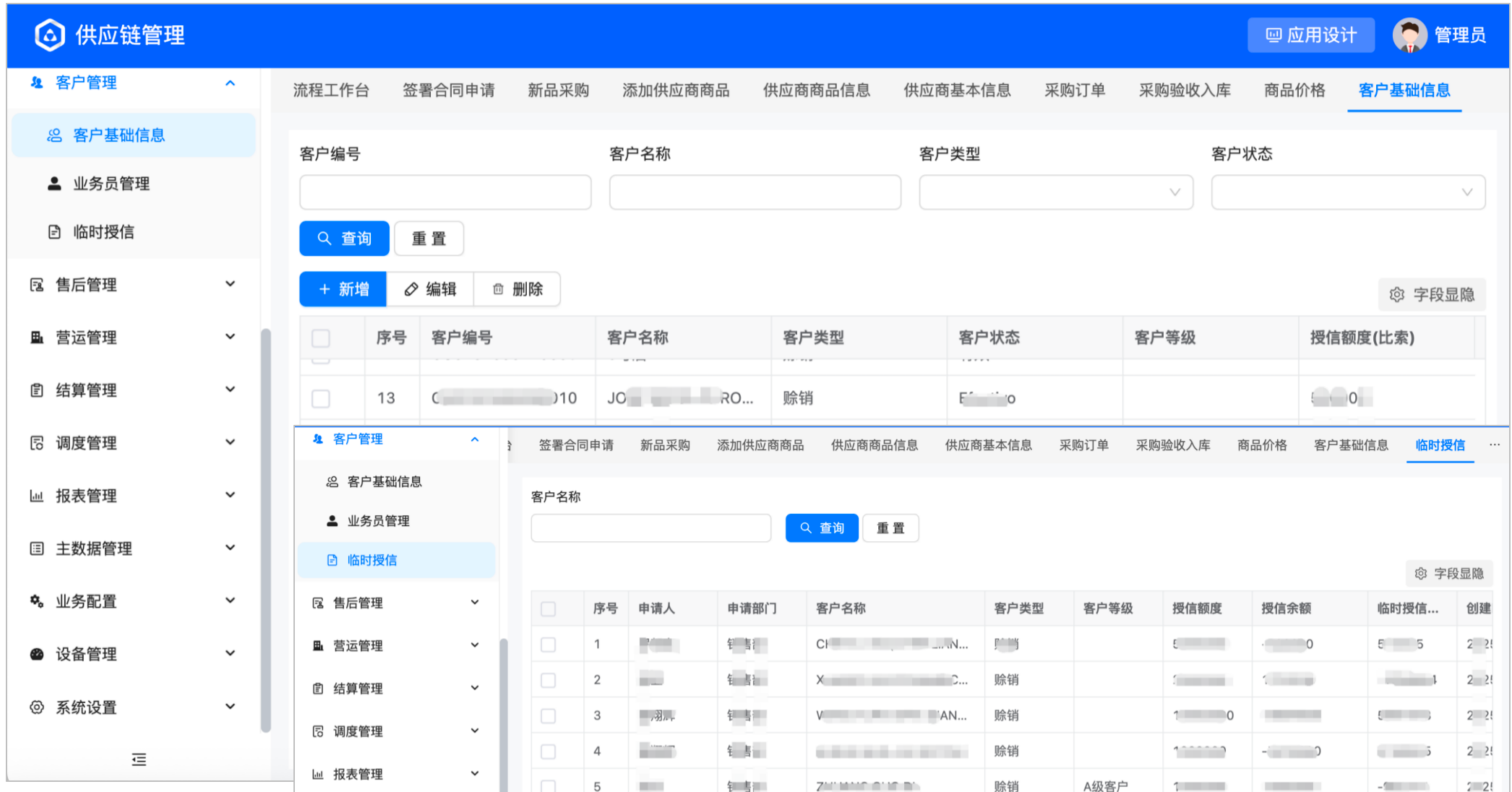The image size is (1512, 792).
Task: Click the administrator avatar picture
Action: pos(1409,35)
